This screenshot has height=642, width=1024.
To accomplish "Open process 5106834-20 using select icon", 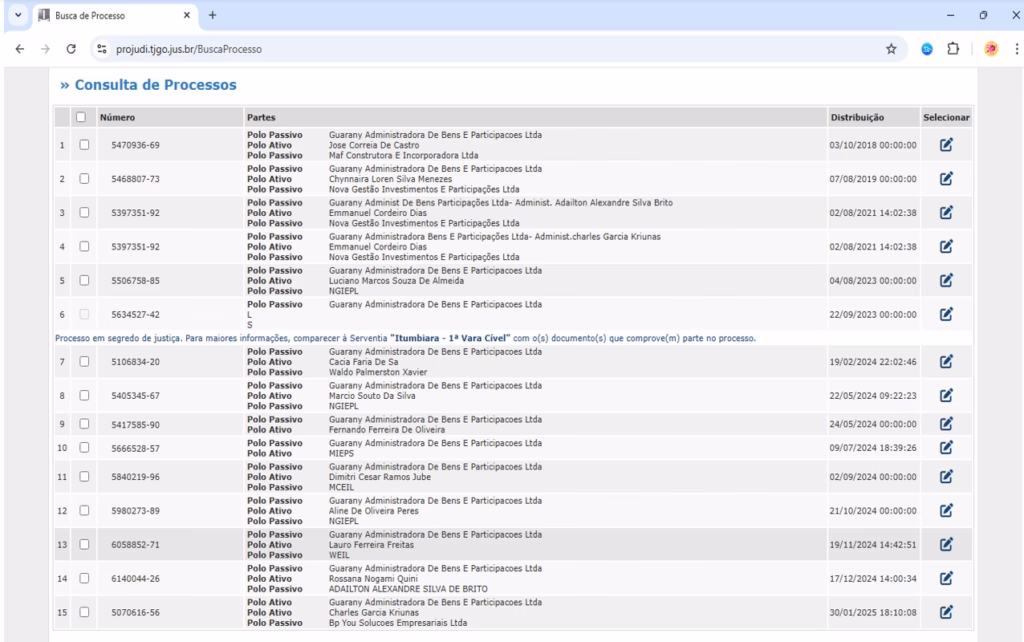I will click(945, 362).
